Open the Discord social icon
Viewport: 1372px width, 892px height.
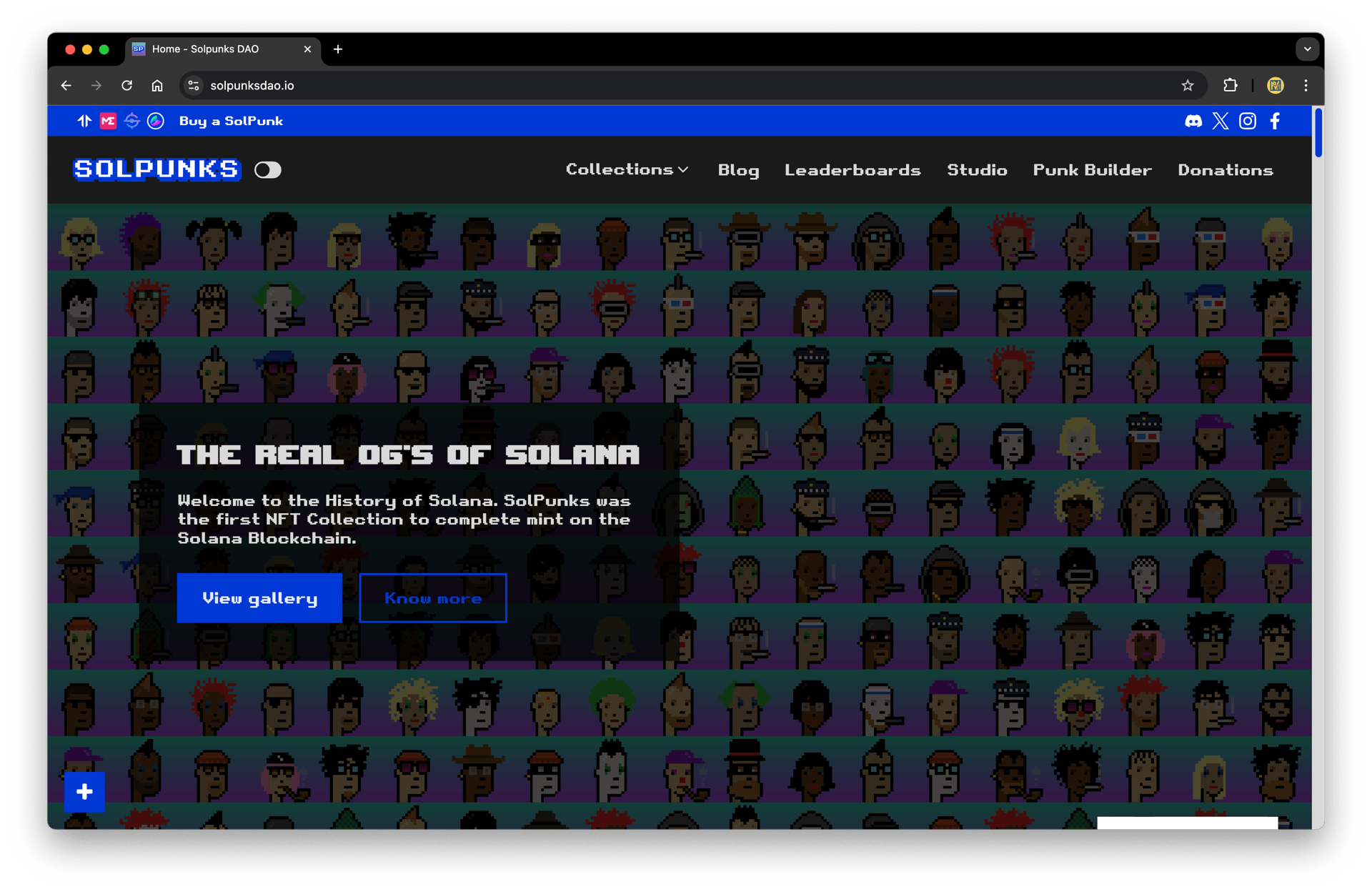click(x=1193, y=121)
